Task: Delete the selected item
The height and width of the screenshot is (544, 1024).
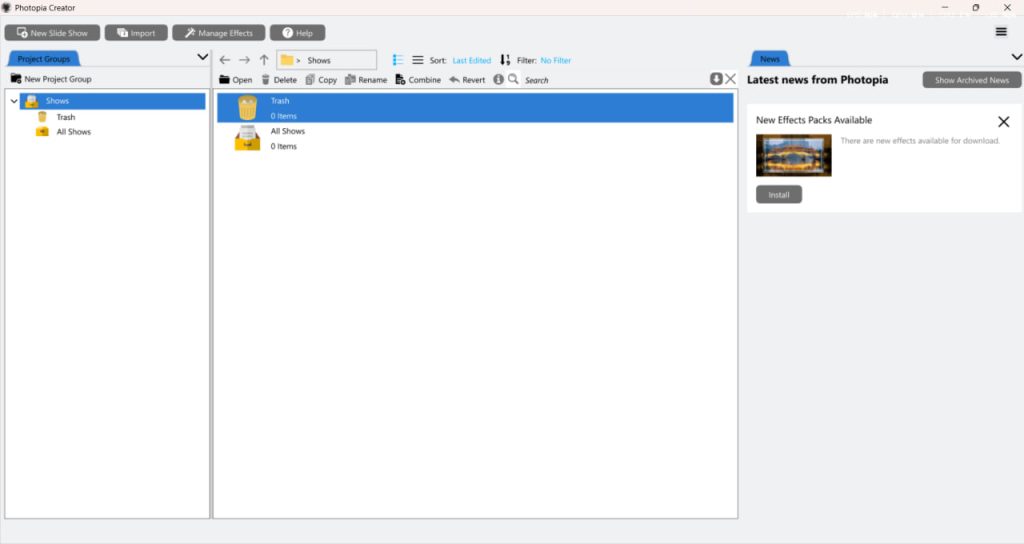Action: [279, 80]
